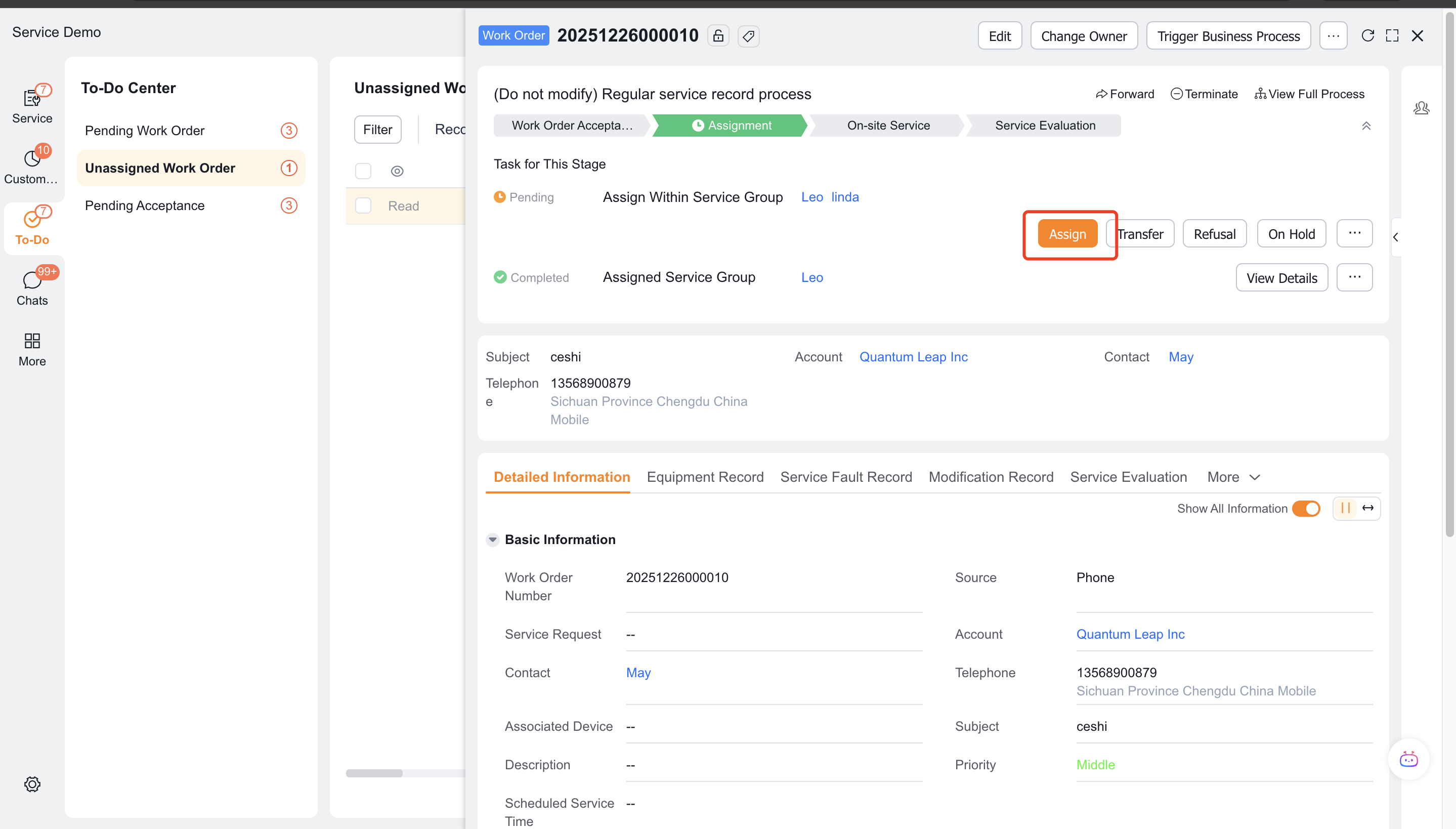The width and height of the screenshot is (1456, 829).
Task: Tick the select-all checkbox in list header
Action: [363, 171]
